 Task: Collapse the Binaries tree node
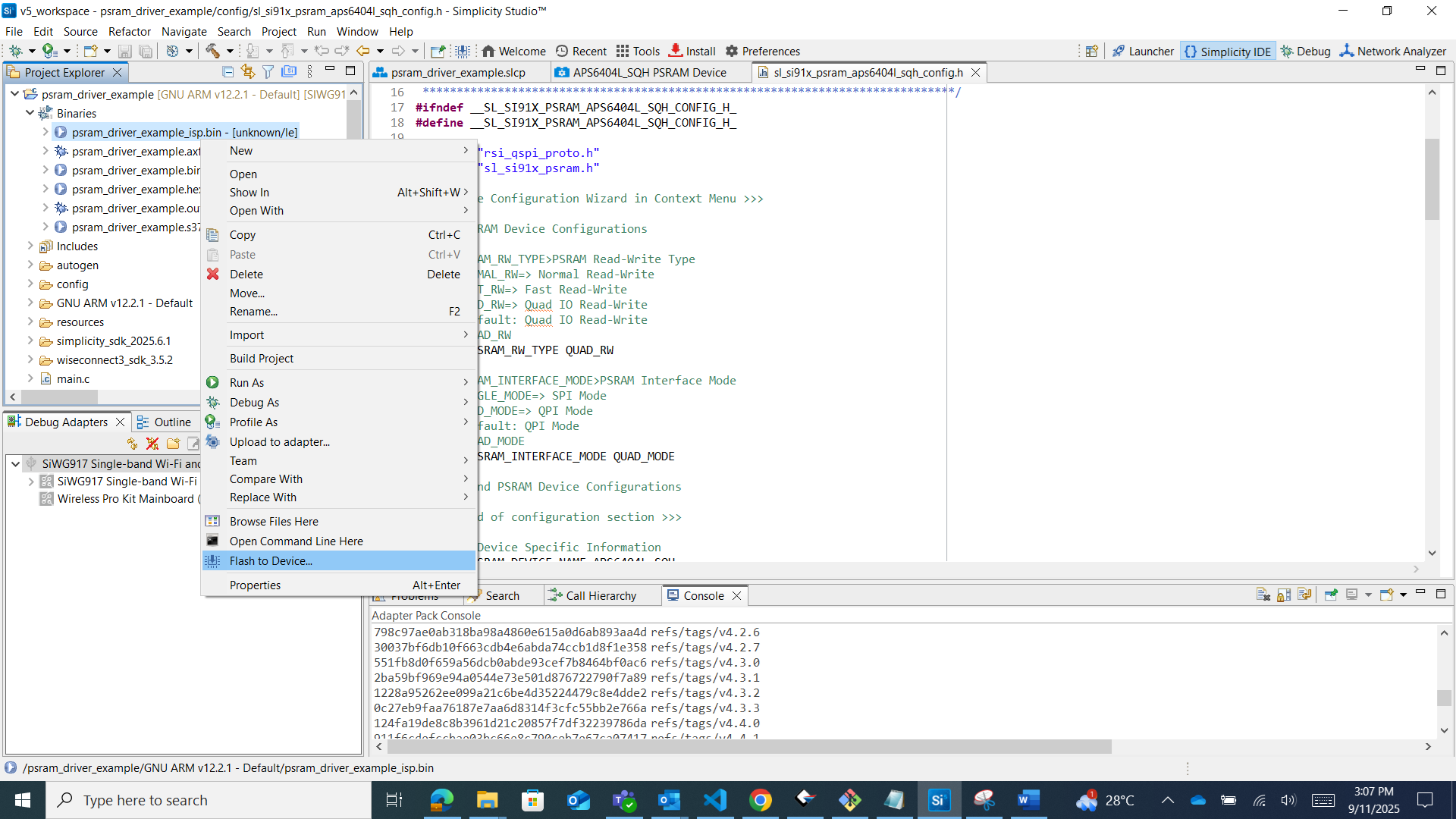tap(30, 113)
